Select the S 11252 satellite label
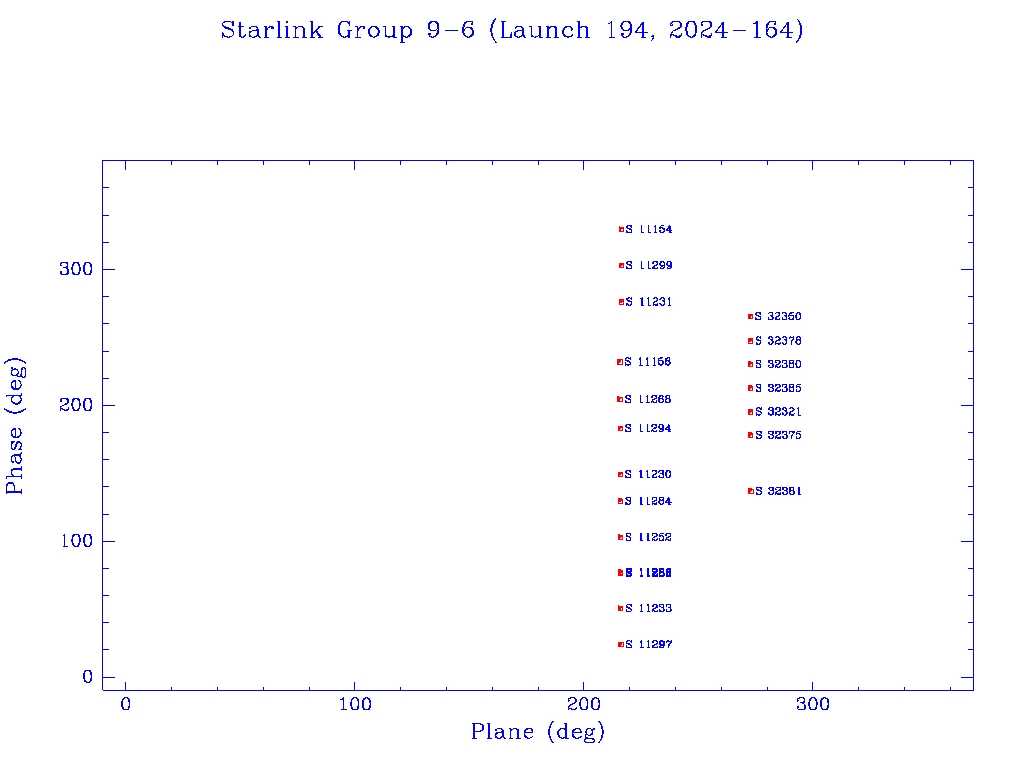The image size is (1024, 768). [x=648, y=537]
